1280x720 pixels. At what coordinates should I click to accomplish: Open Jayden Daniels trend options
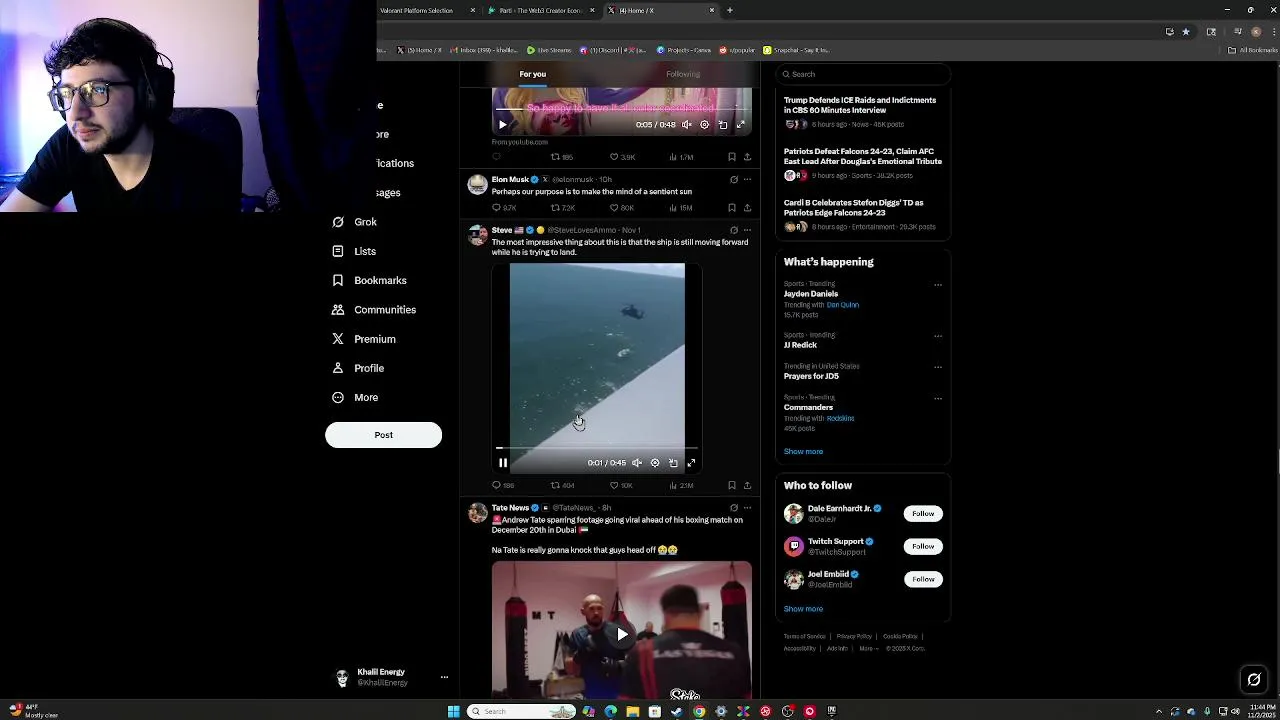[938, 285]
